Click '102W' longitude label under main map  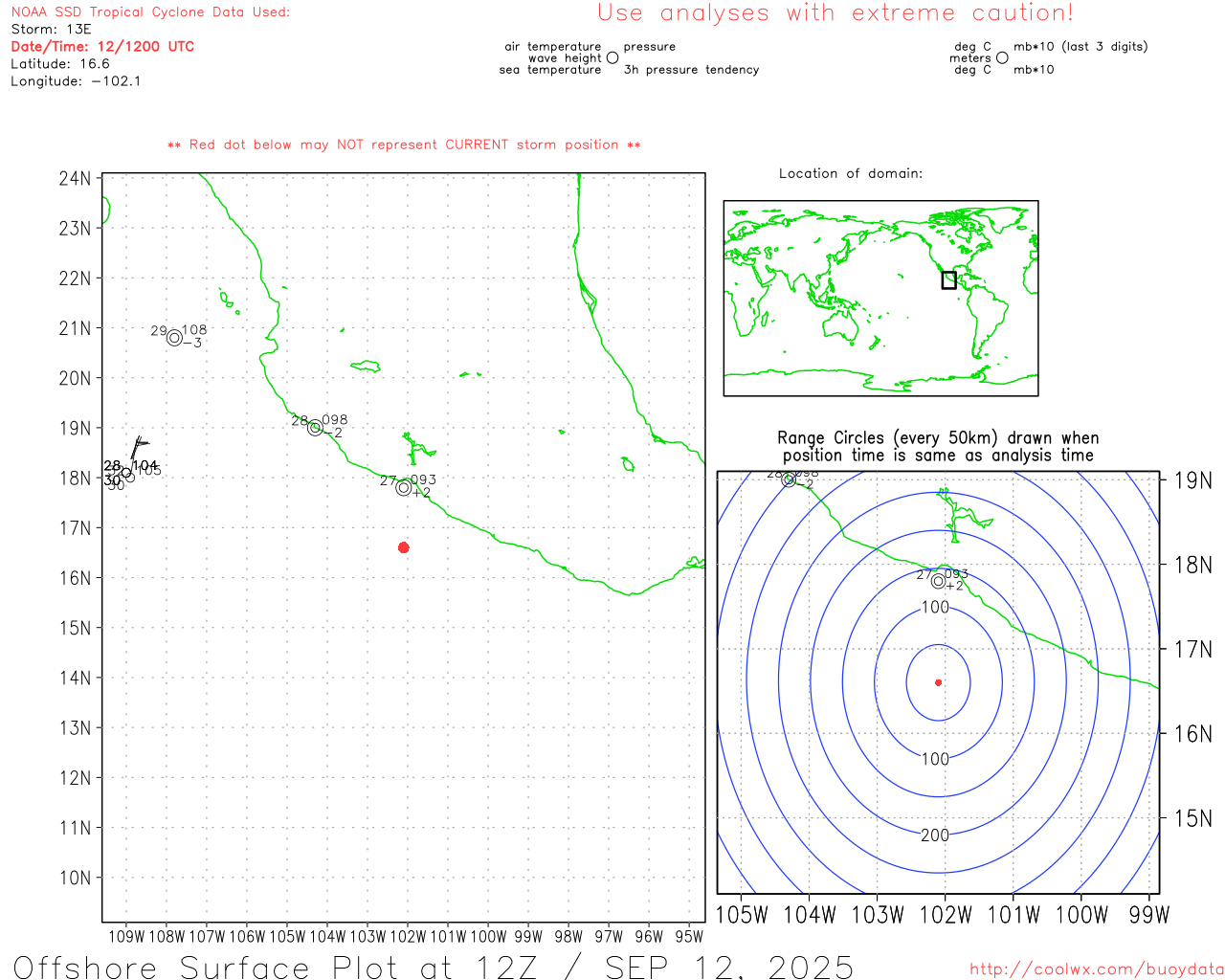408,937
